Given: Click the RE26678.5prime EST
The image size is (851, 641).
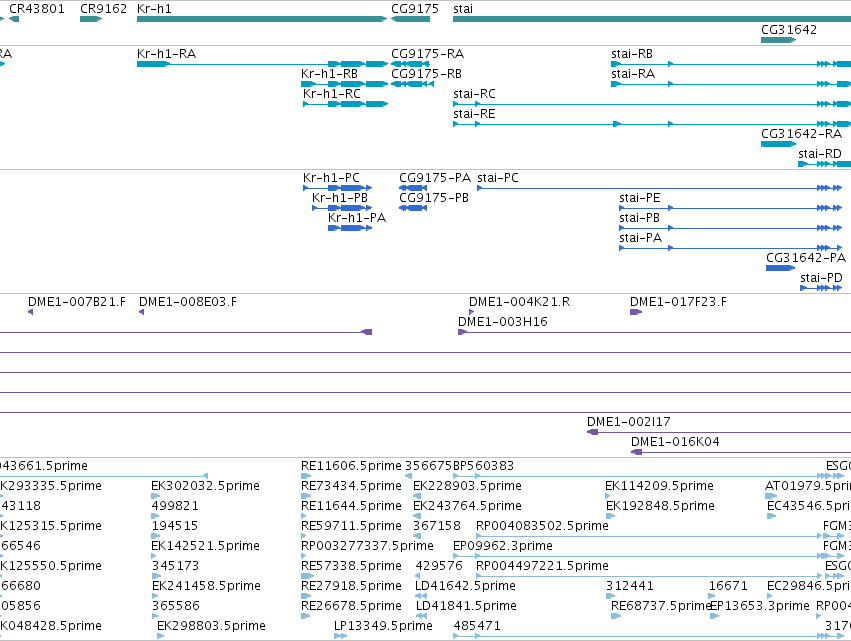Looking at the screenshot, I should pyautogui.click(x=306, y=616).
